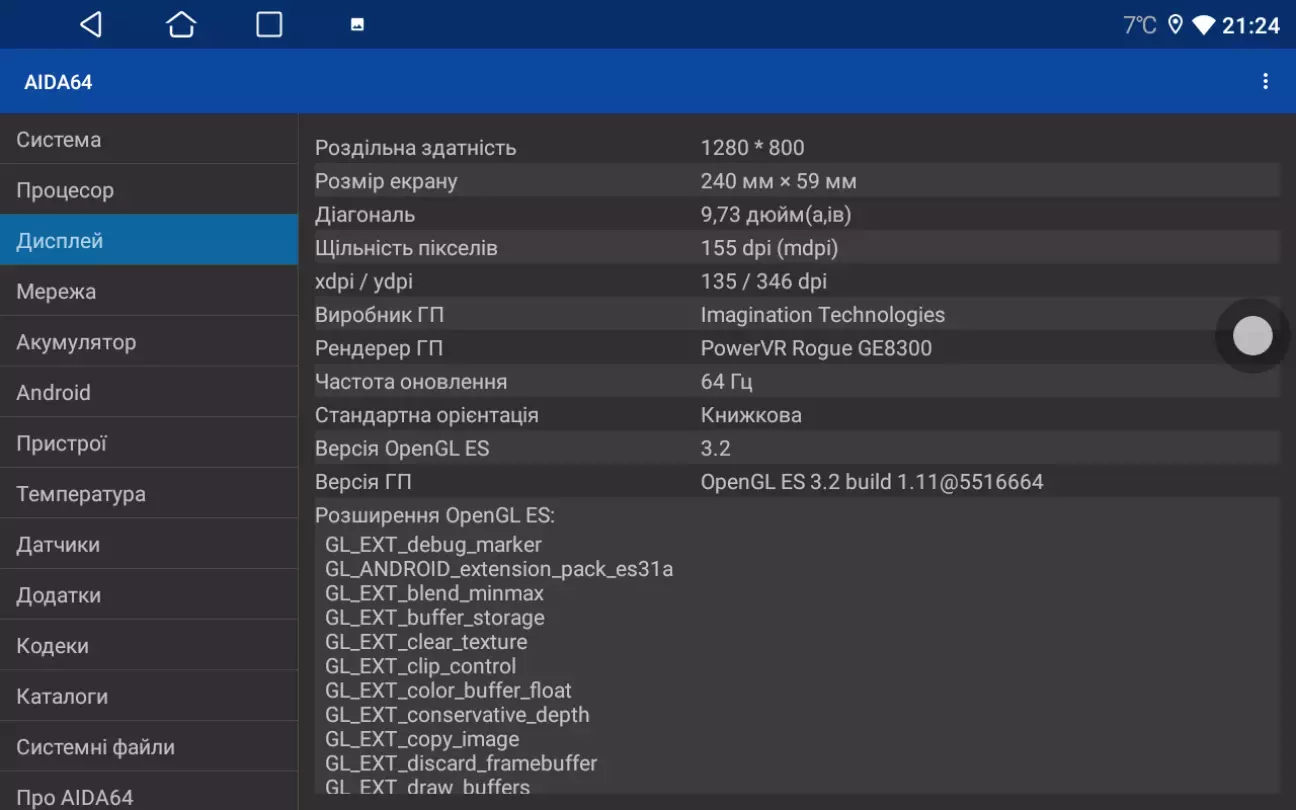Image resolution: width=1296 pixels, height=810 pixels.
Task: Tap the location pin status icon
Action: tap(1175, 25)
